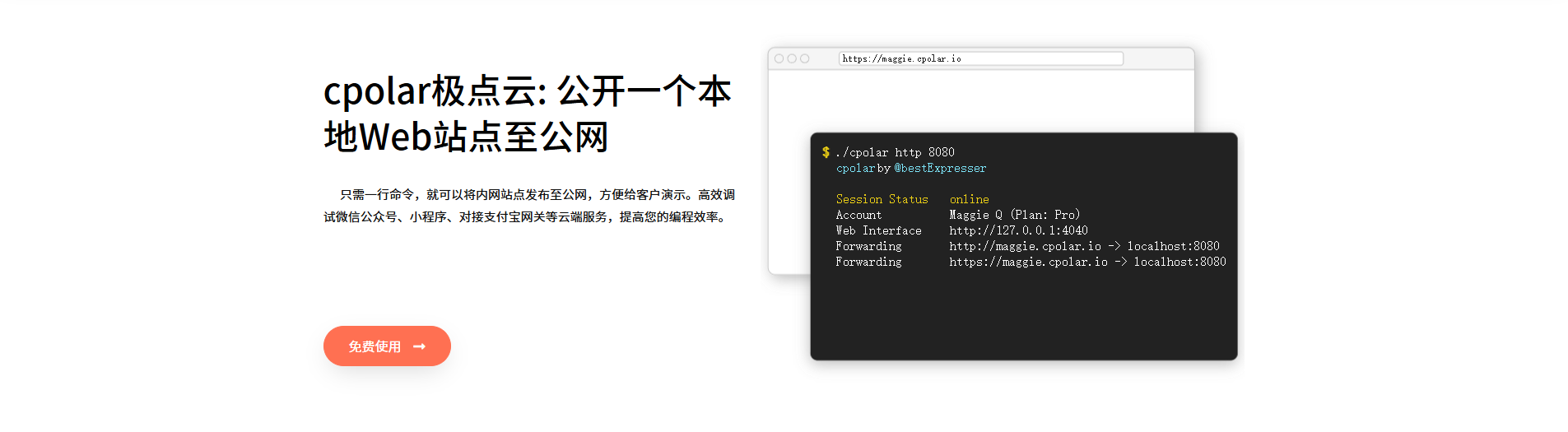This screenshot has height=432, width=1568.
Task: Click the Web Interface label in terminal
Action: tap(878, 230)
